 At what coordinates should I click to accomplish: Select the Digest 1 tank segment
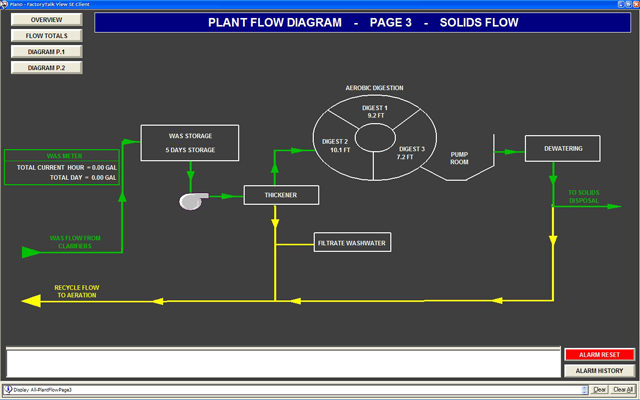tap(375, 111)
